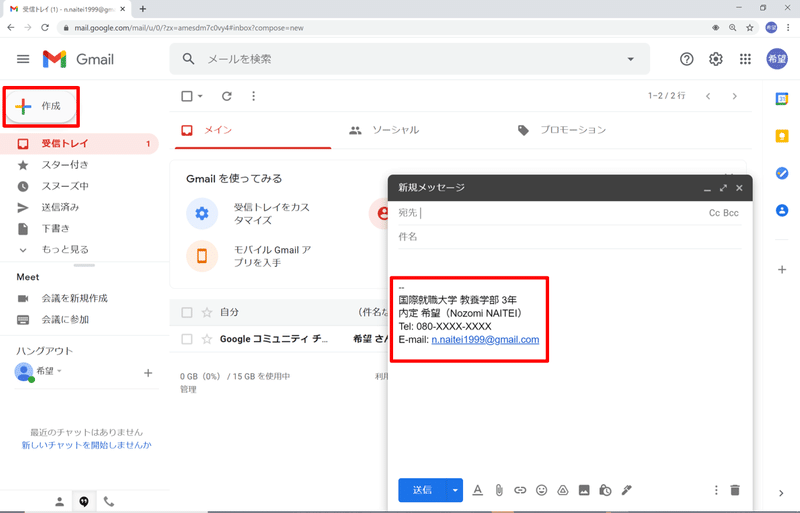800x513 pixels.
Task: Click the search magnifier icon
Action: click(188, 59)
